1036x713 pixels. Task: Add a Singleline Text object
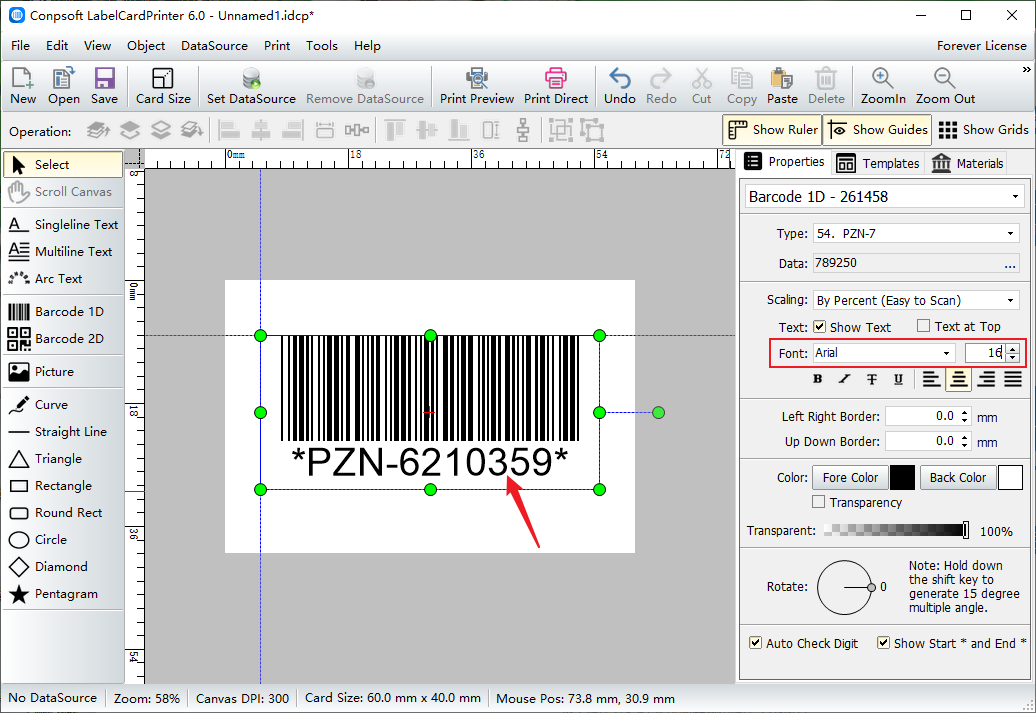click(x=63, y=225)
